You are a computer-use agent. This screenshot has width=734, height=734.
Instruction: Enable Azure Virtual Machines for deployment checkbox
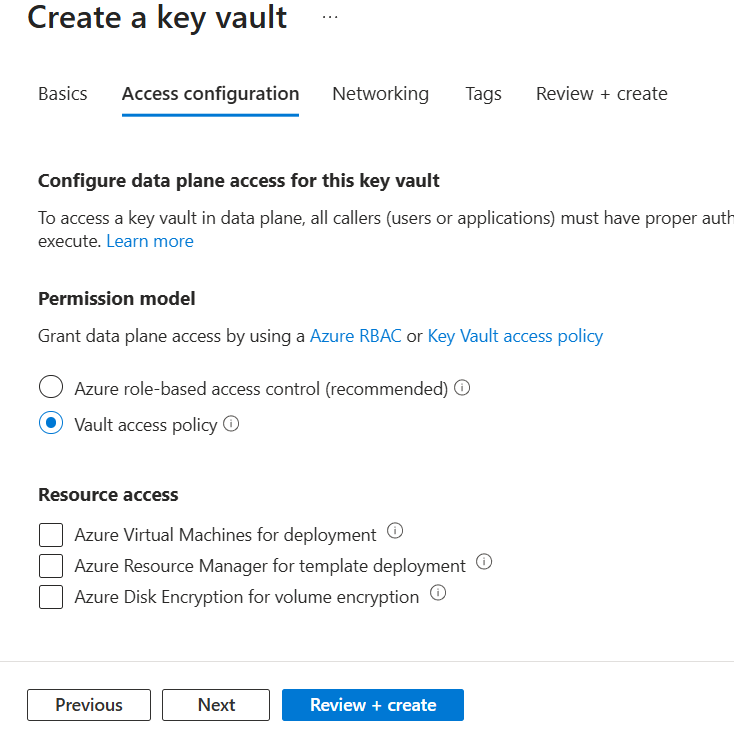[51, 535]
